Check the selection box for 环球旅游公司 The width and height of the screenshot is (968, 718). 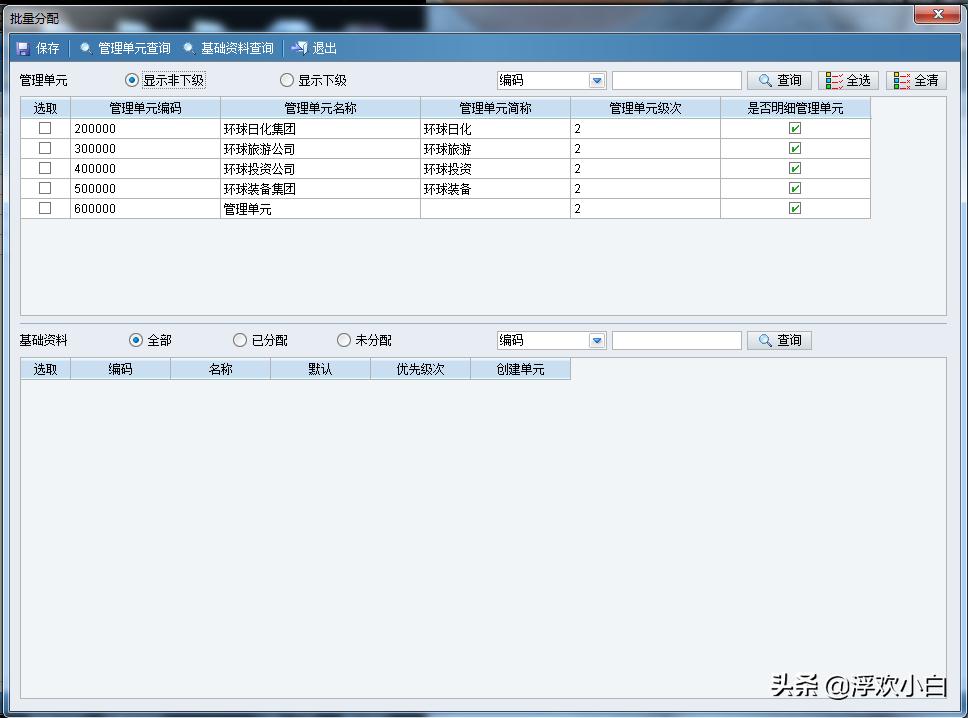pyautogui.click(x=44, y=148)
